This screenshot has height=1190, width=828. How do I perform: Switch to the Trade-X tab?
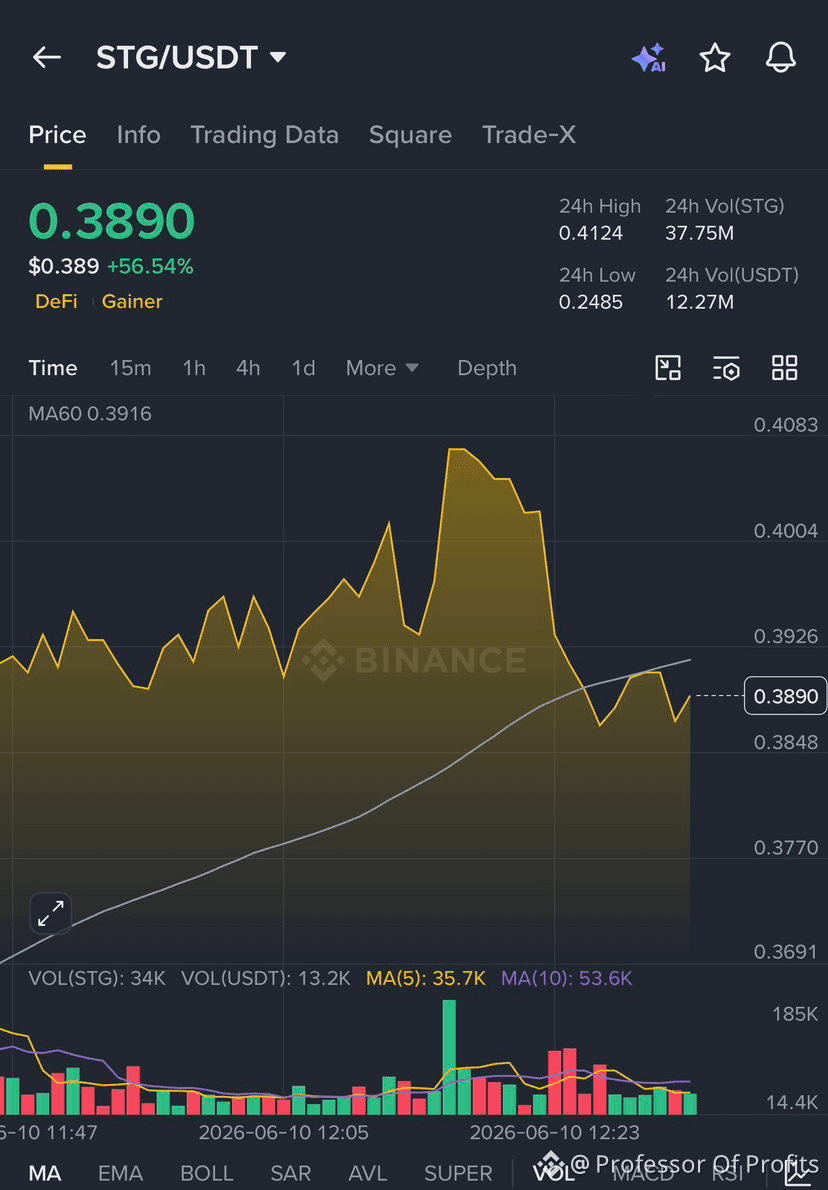pyautogui.click(x=529, y=135)
